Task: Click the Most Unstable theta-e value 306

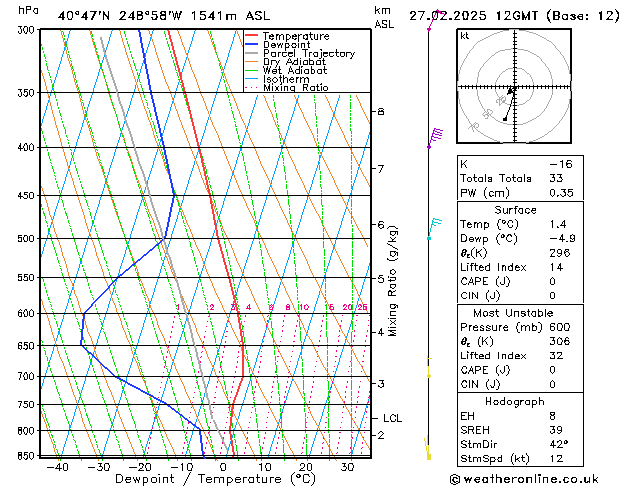Action: coord(560,341)
